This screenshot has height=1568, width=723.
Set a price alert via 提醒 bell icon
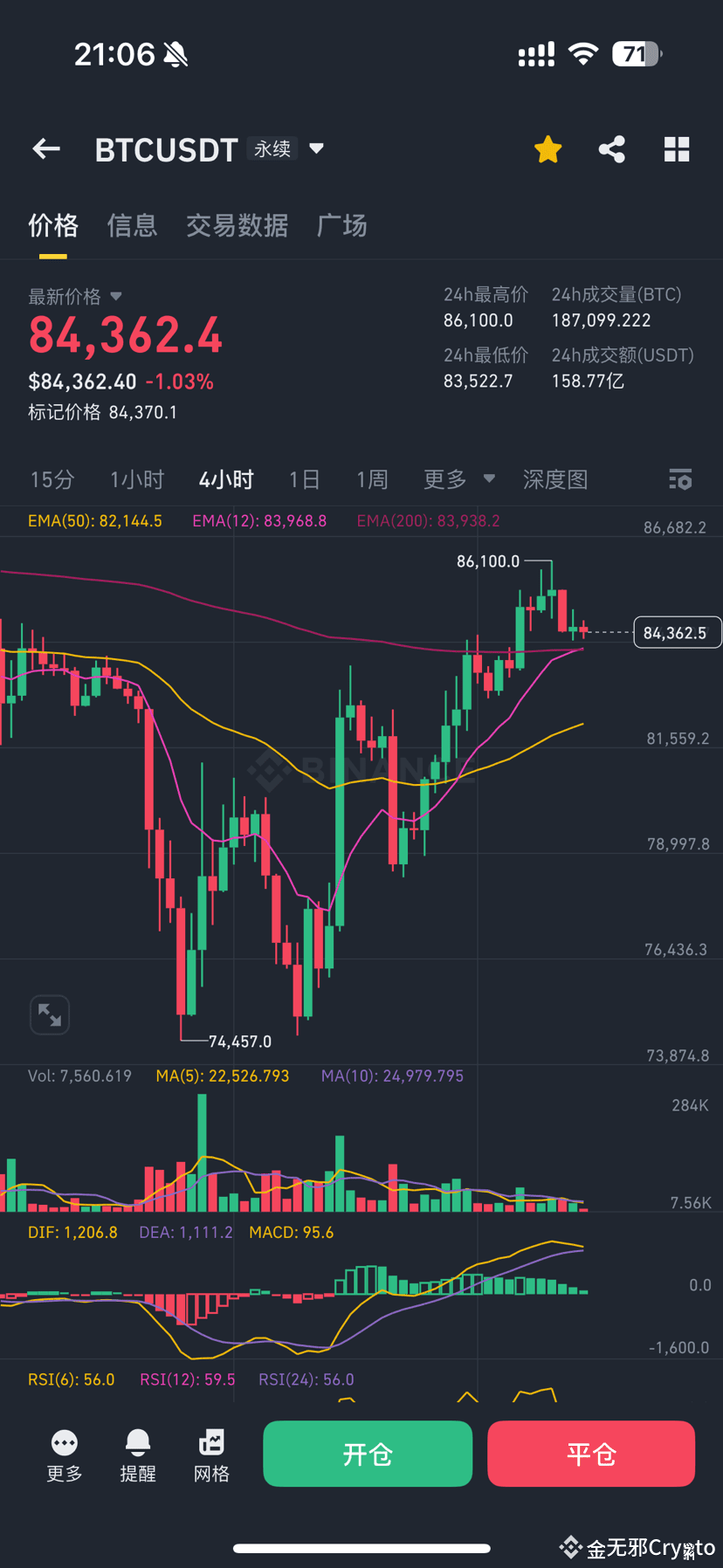(x=137, y=1454)
